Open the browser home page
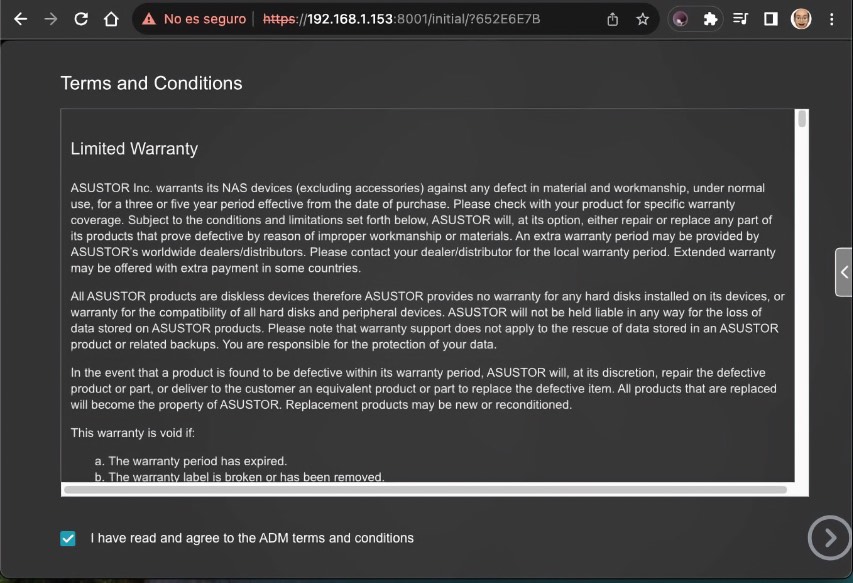 coord(111,19)
